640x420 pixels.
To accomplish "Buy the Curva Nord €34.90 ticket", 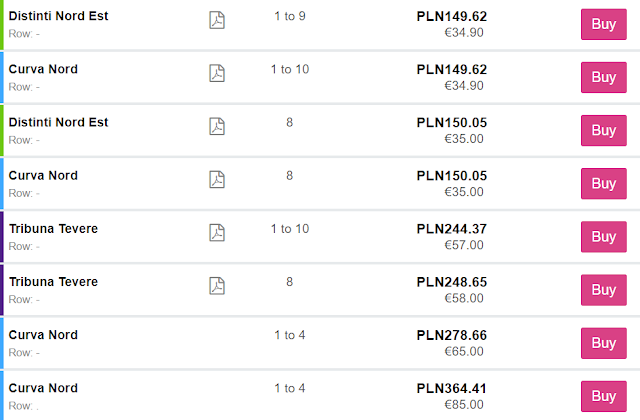I will 603,77.
